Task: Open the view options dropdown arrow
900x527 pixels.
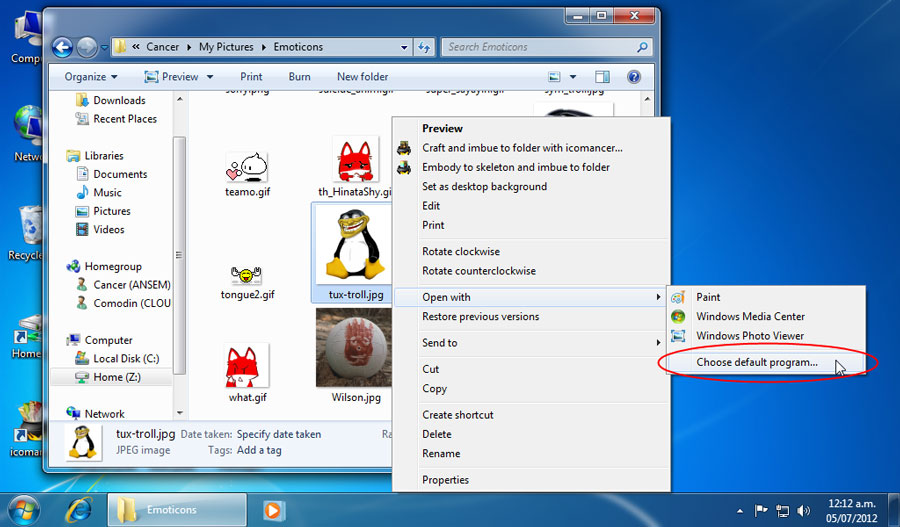Action: (x=572, y=77)
